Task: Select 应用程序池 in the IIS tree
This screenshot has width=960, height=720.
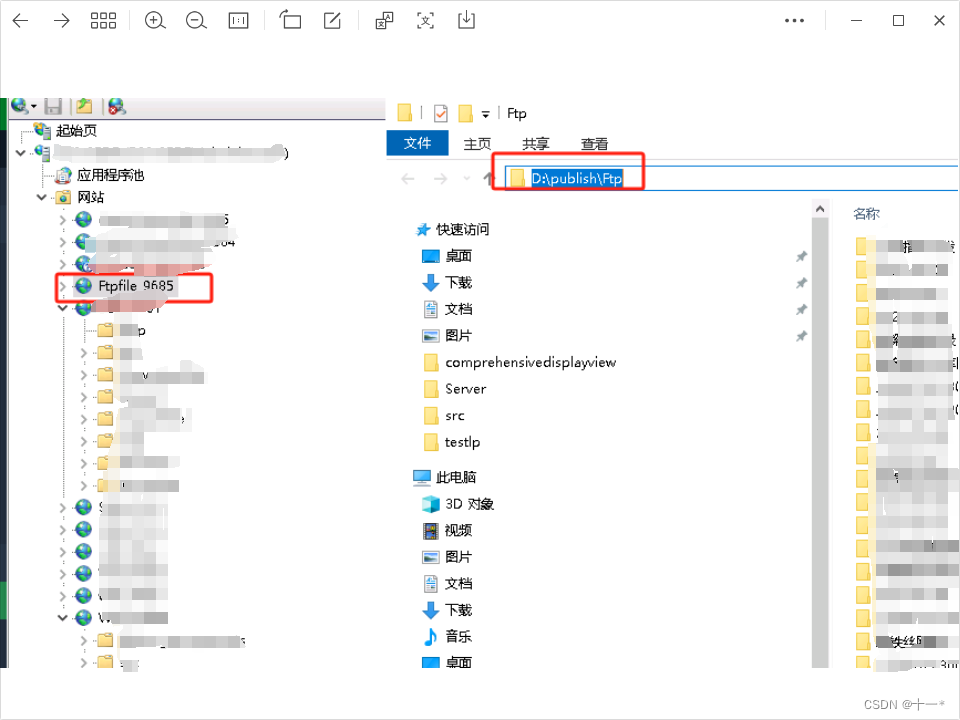Action: (110, 175)
